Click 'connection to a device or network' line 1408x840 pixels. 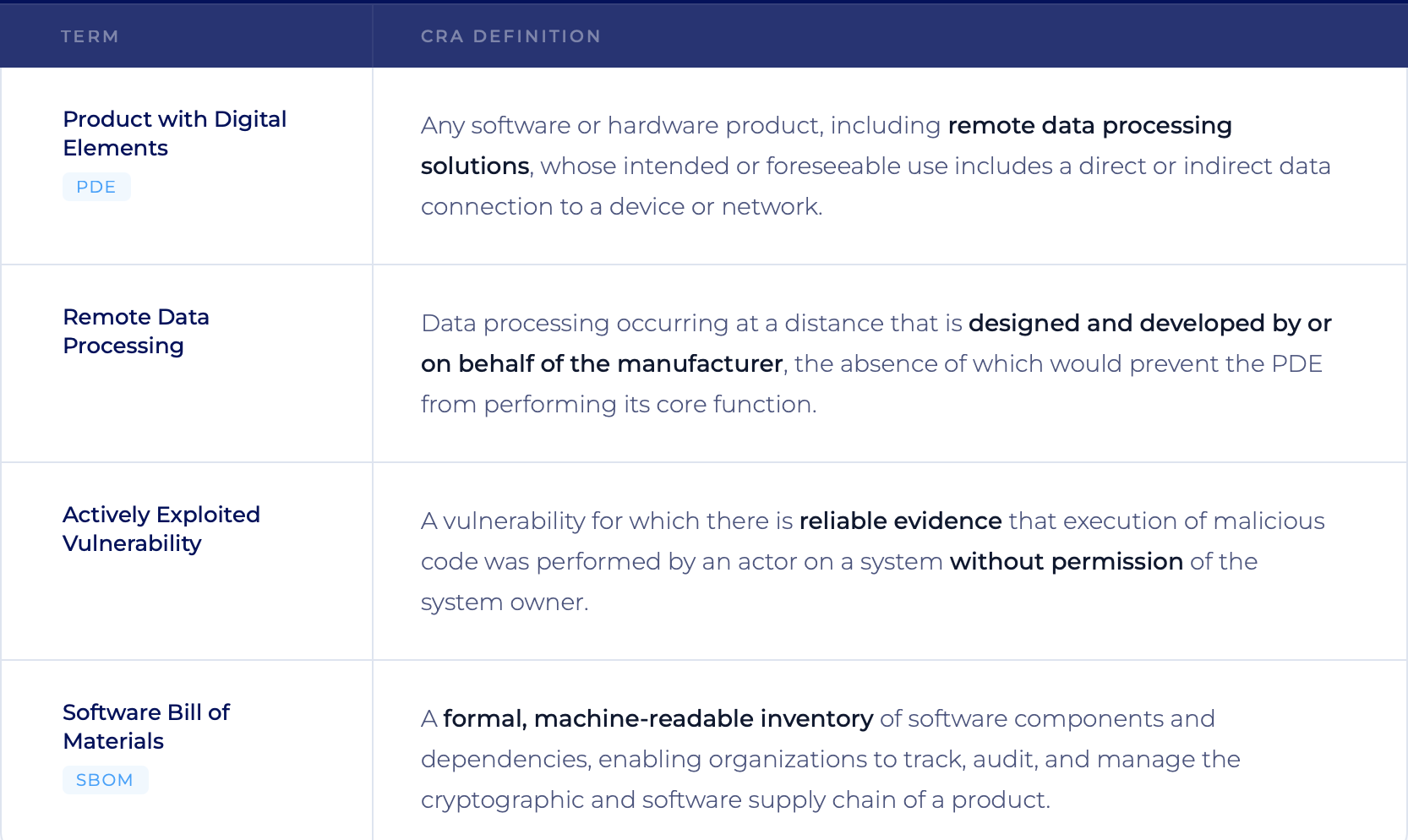point(621,207)
